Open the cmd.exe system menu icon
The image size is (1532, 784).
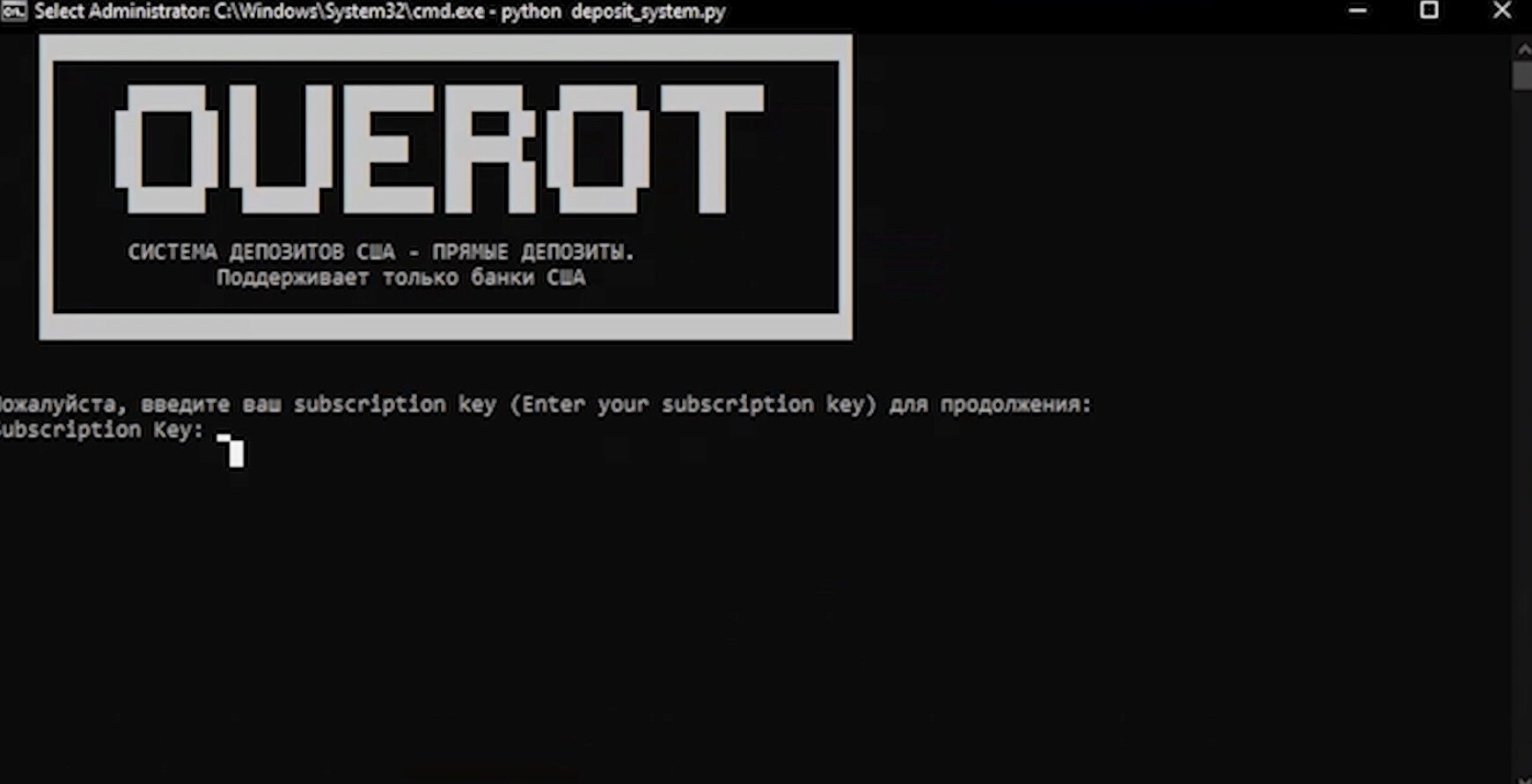13,11
